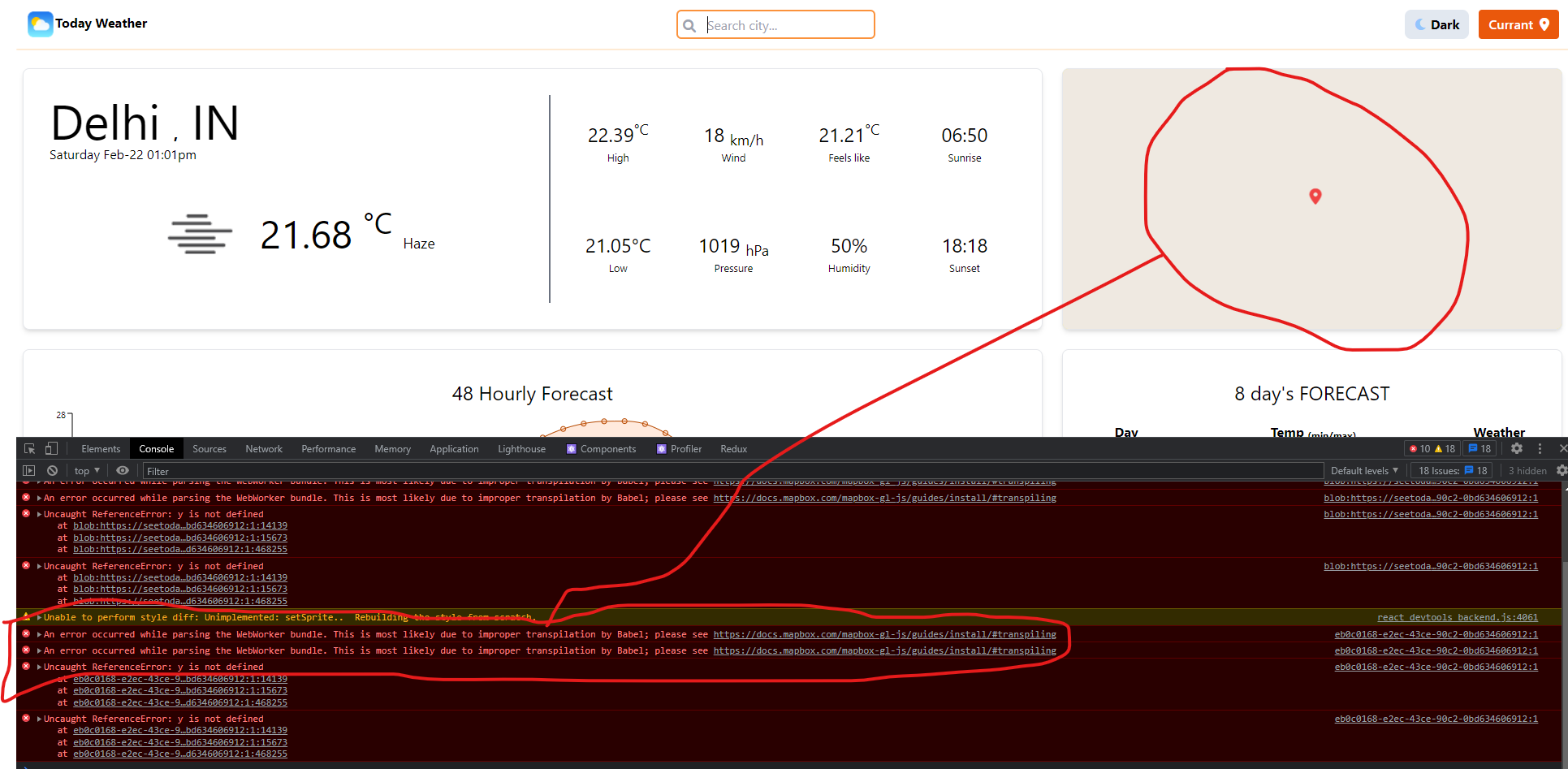Click the 8 day's FORECAST heading
Image resolution: width=1568 pixels, height=769 pixels.
click(1312, 394)
